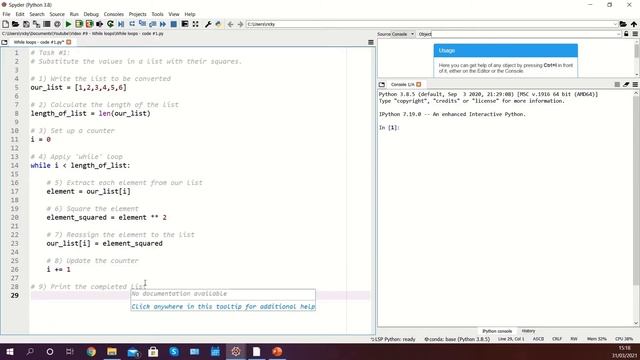
Task: Close the Console 1/A tab
Action: 418,84
